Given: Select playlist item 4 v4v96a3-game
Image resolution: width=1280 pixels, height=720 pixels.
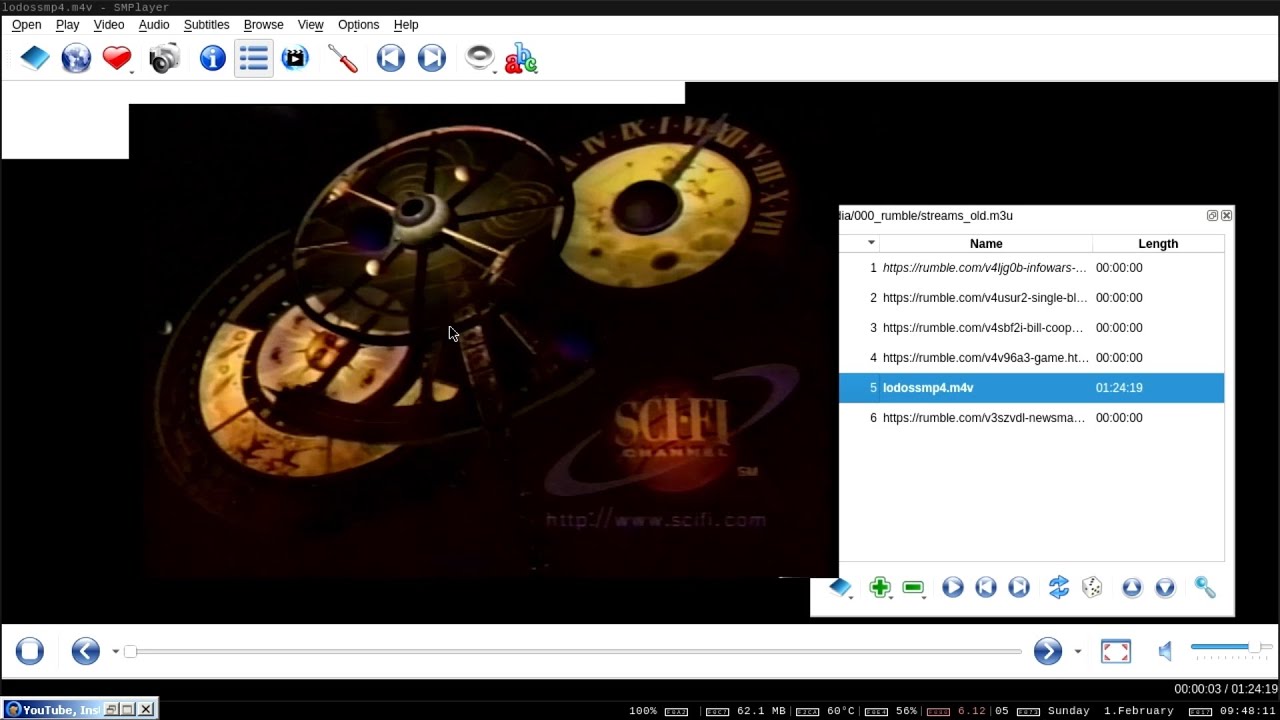Looking at the screenshot, I should coord(1031,358).
